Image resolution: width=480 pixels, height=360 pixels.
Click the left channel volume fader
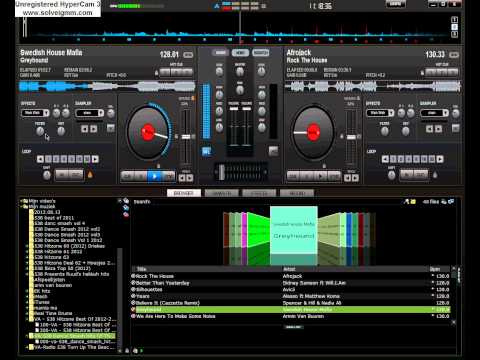click(x=234, y=109)
